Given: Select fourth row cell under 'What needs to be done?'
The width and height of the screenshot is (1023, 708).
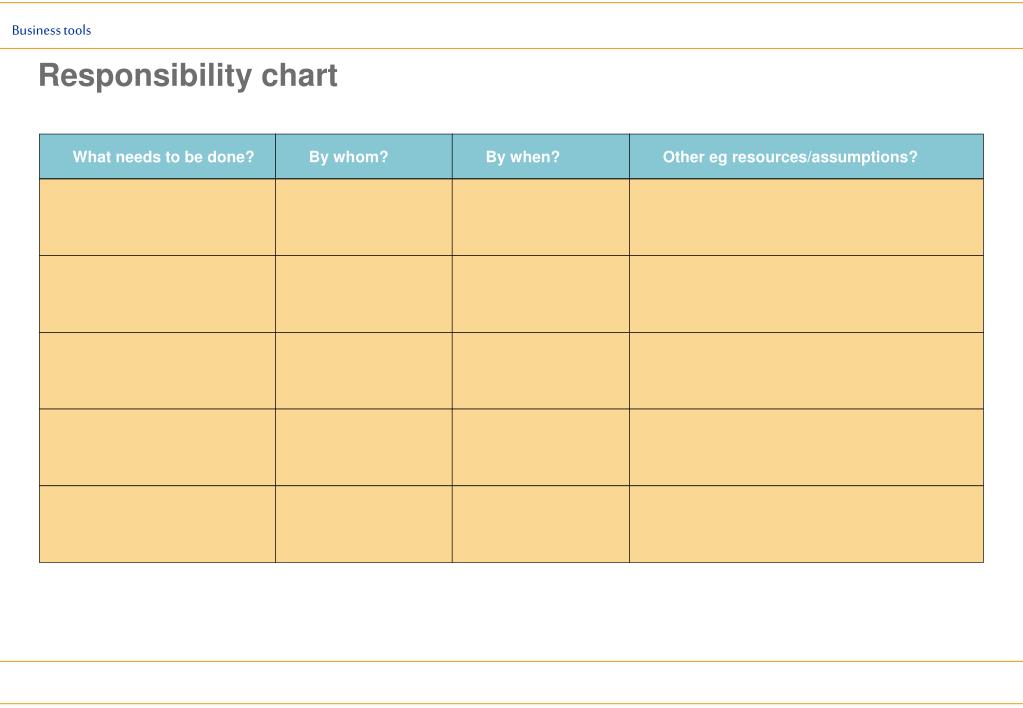Looking at the screenshot, I should click(x=157, y=448).
